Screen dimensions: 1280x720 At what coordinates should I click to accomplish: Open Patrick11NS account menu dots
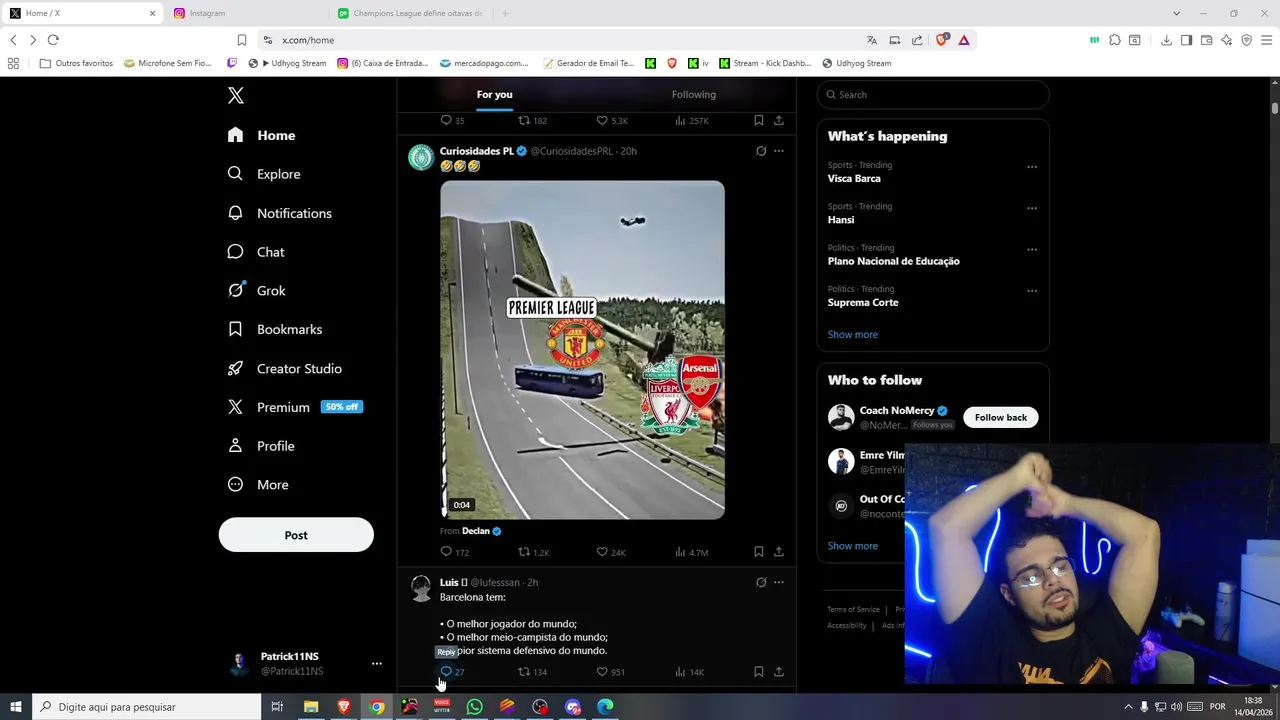click(x=377, y=663)
